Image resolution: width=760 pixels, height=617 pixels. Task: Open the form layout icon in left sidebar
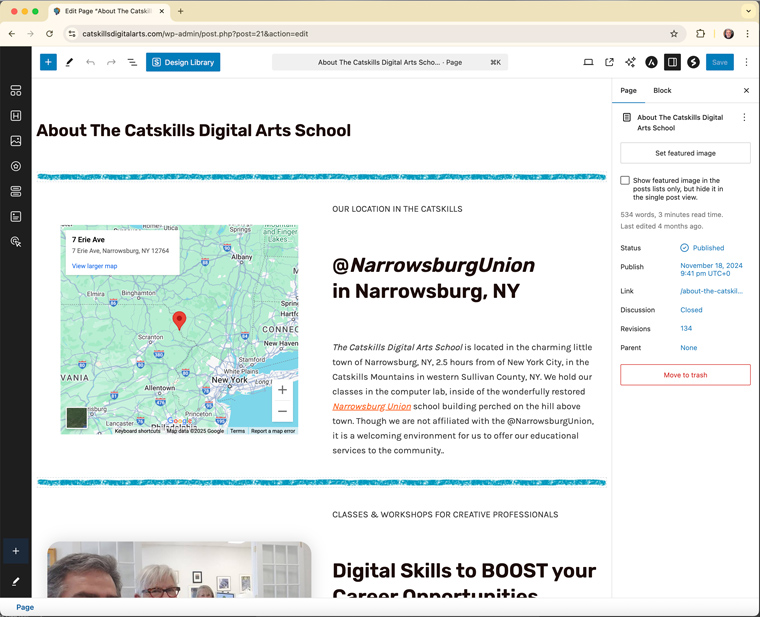click(x=16, y=217)
